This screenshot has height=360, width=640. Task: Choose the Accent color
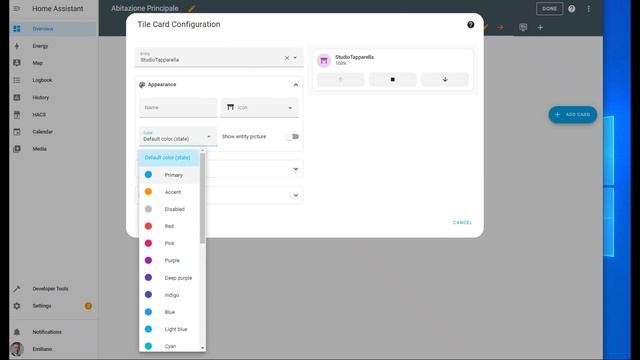coord(169,192)
